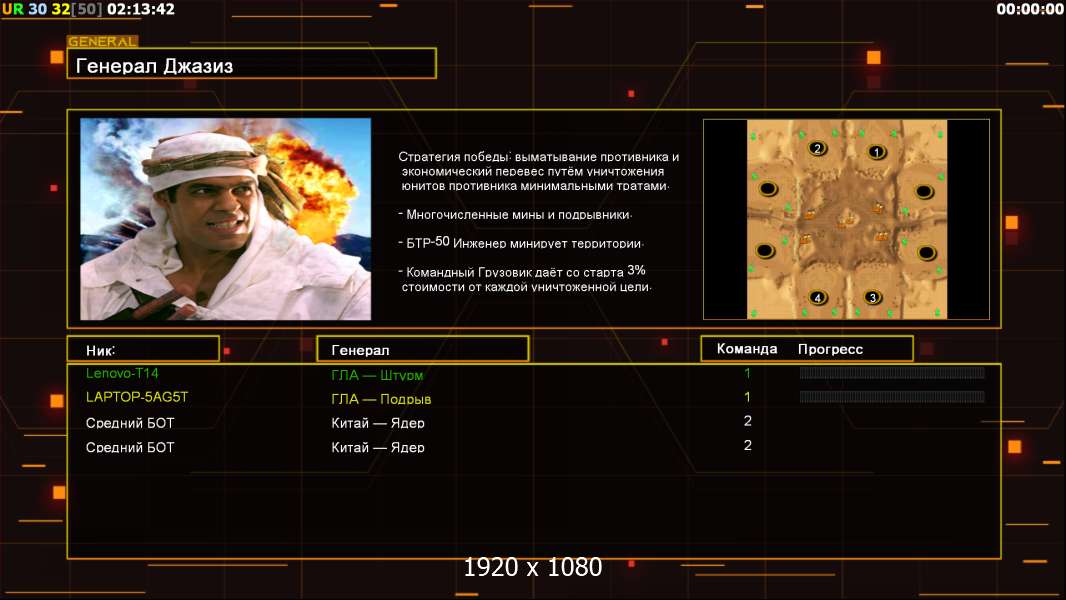Screen dimensions: 1066x600
Task: Pick the empty start spot above position 3
Action: [x=927, y=253]
